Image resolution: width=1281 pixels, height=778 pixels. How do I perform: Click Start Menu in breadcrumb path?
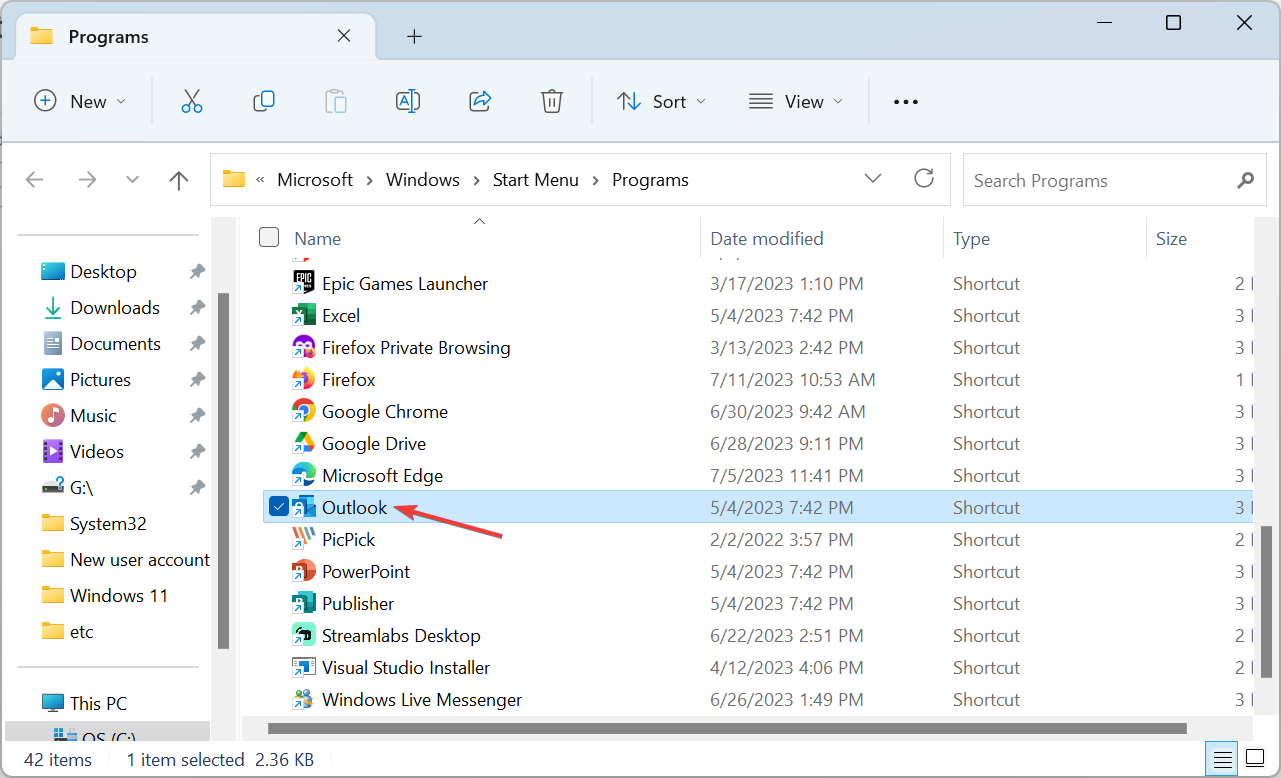pos(535,180)
